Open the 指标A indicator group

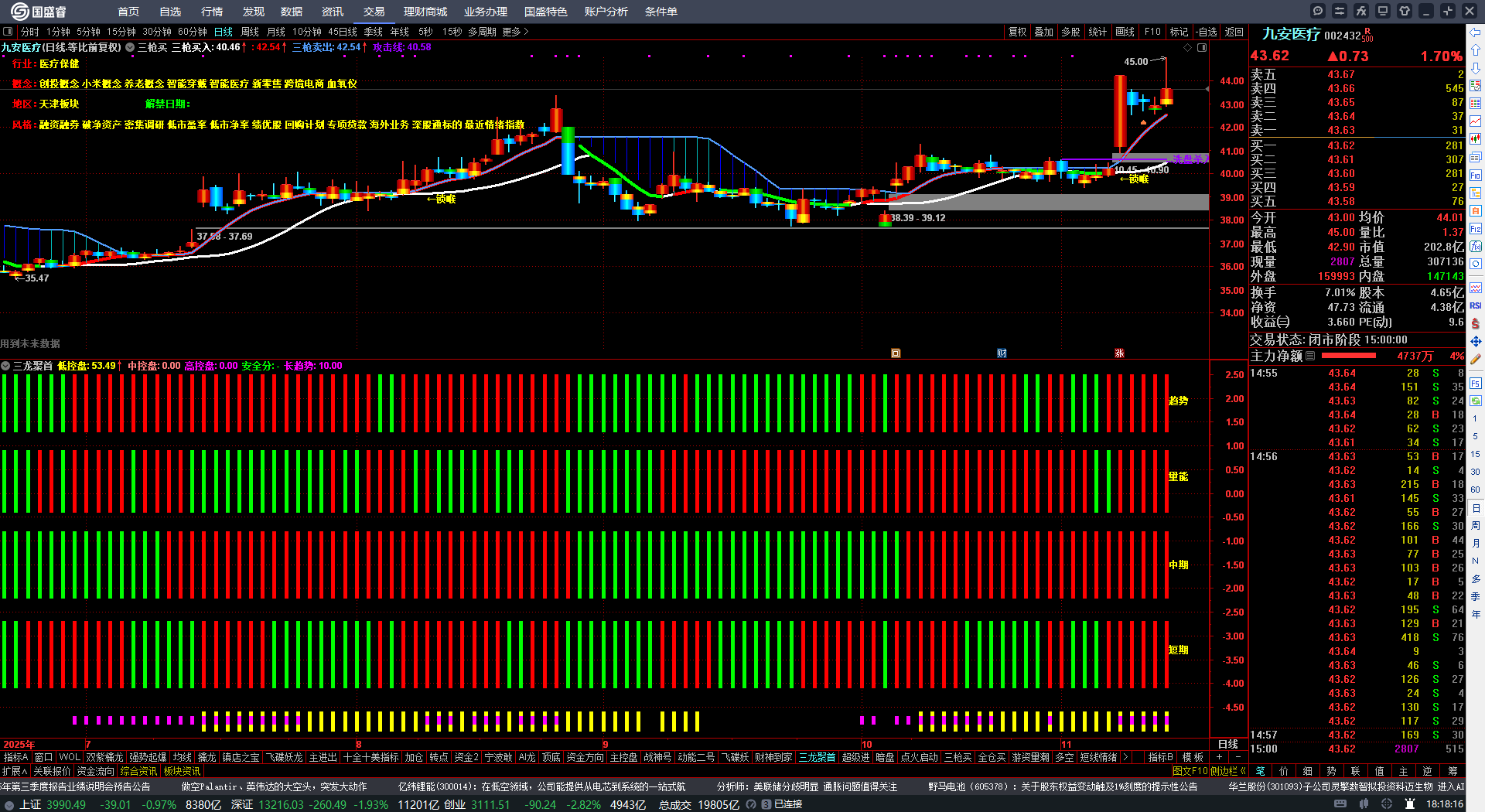(15, 757)
